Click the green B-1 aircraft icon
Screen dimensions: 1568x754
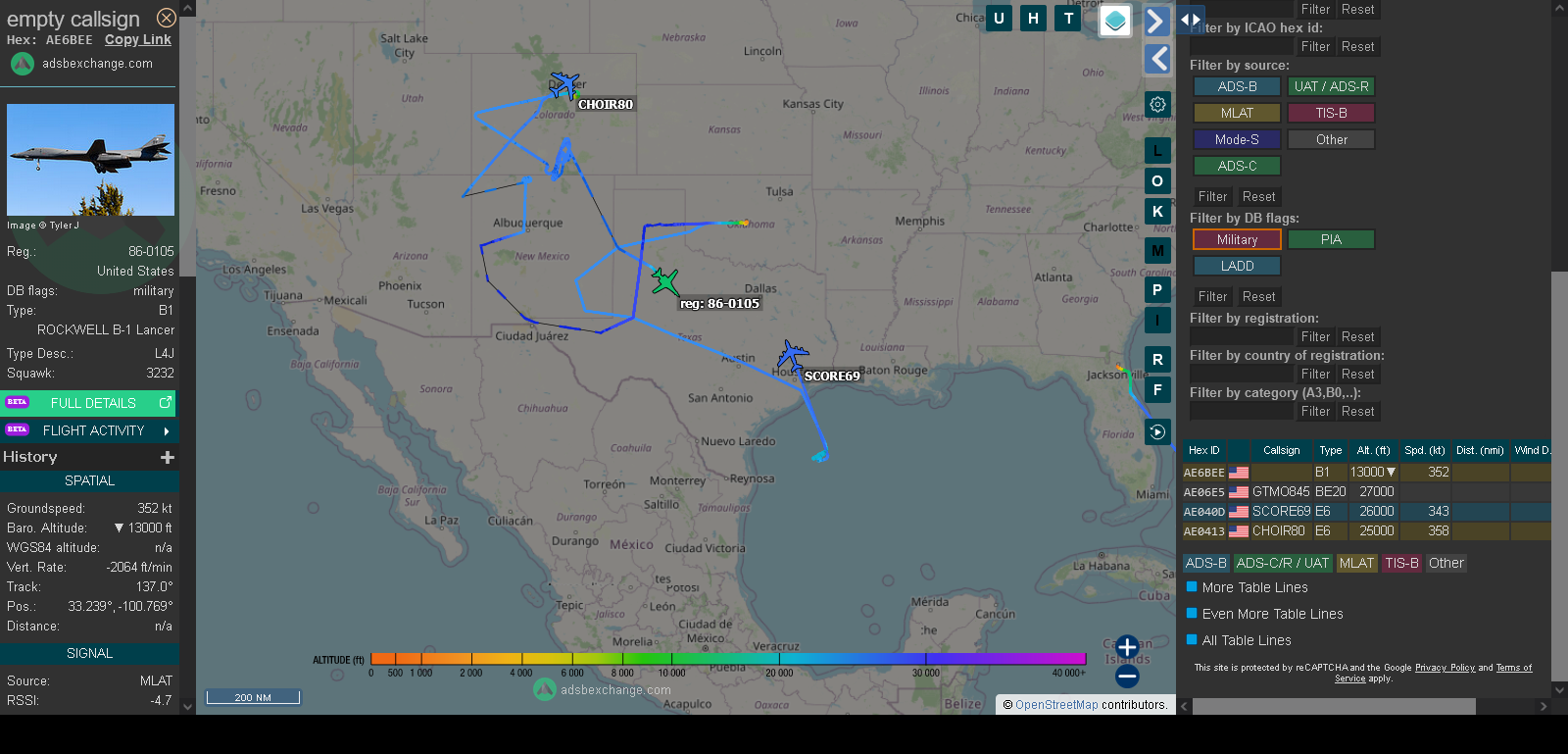pos(665,281)
